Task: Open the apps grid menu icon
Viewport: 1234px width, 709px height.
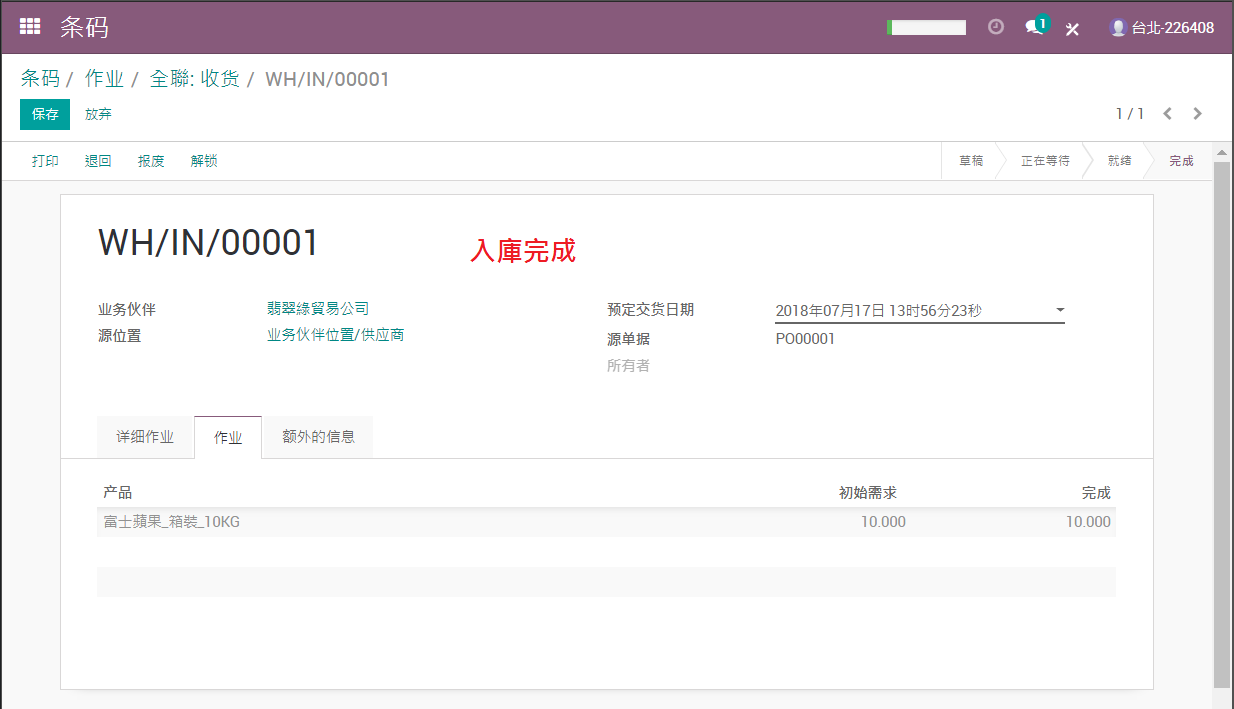Action: [x=30, y=27]
